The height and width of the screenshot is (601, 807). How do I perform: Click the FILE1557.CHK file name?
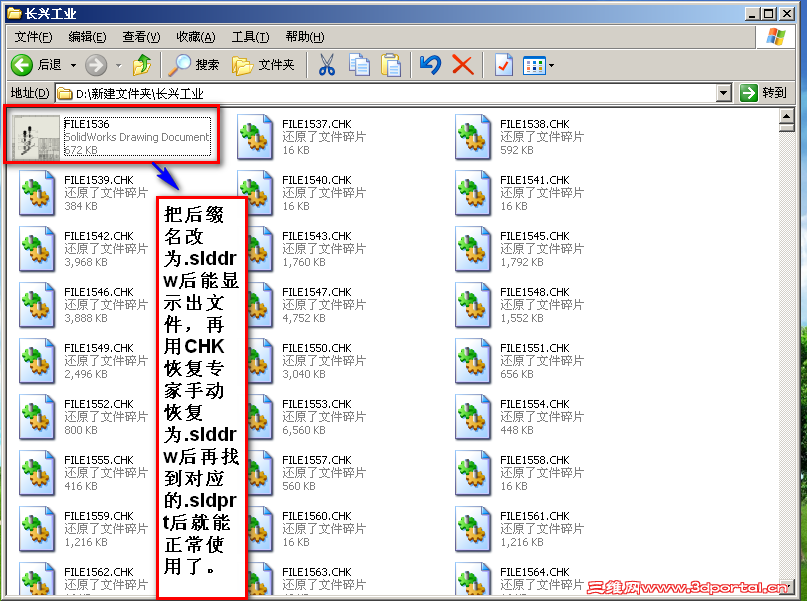[x=317, y=461]
